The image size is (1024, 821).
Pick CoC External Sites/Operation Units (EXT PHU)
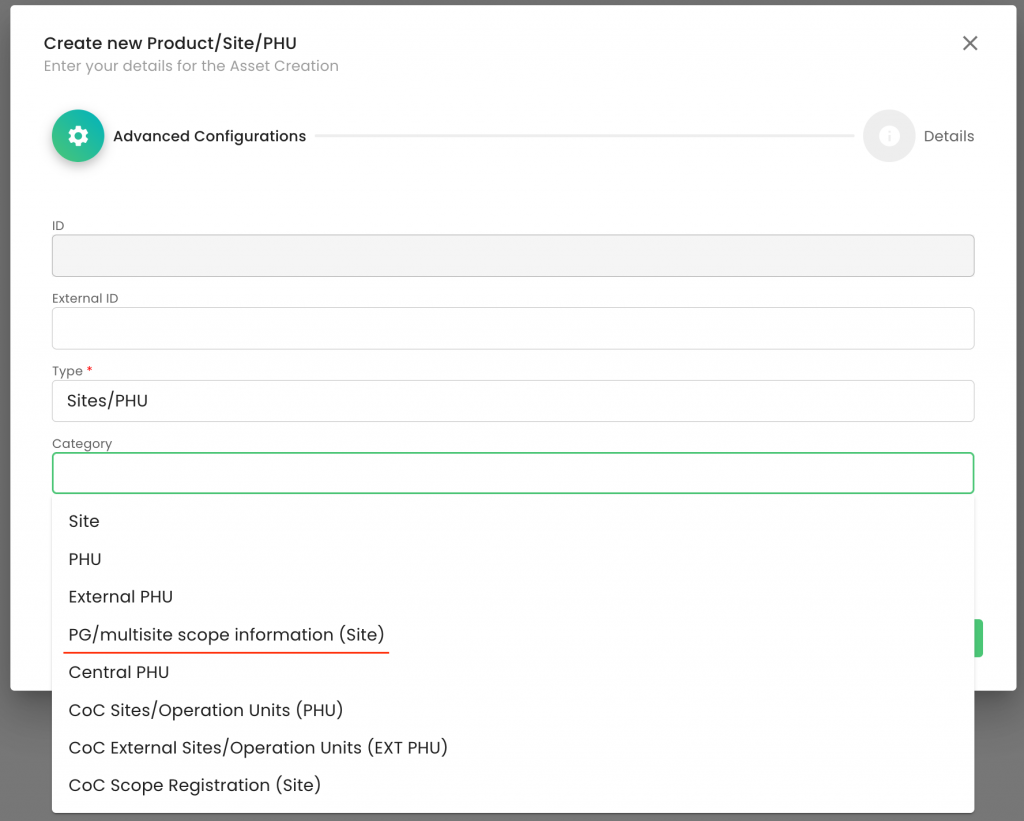pos(257,748)
